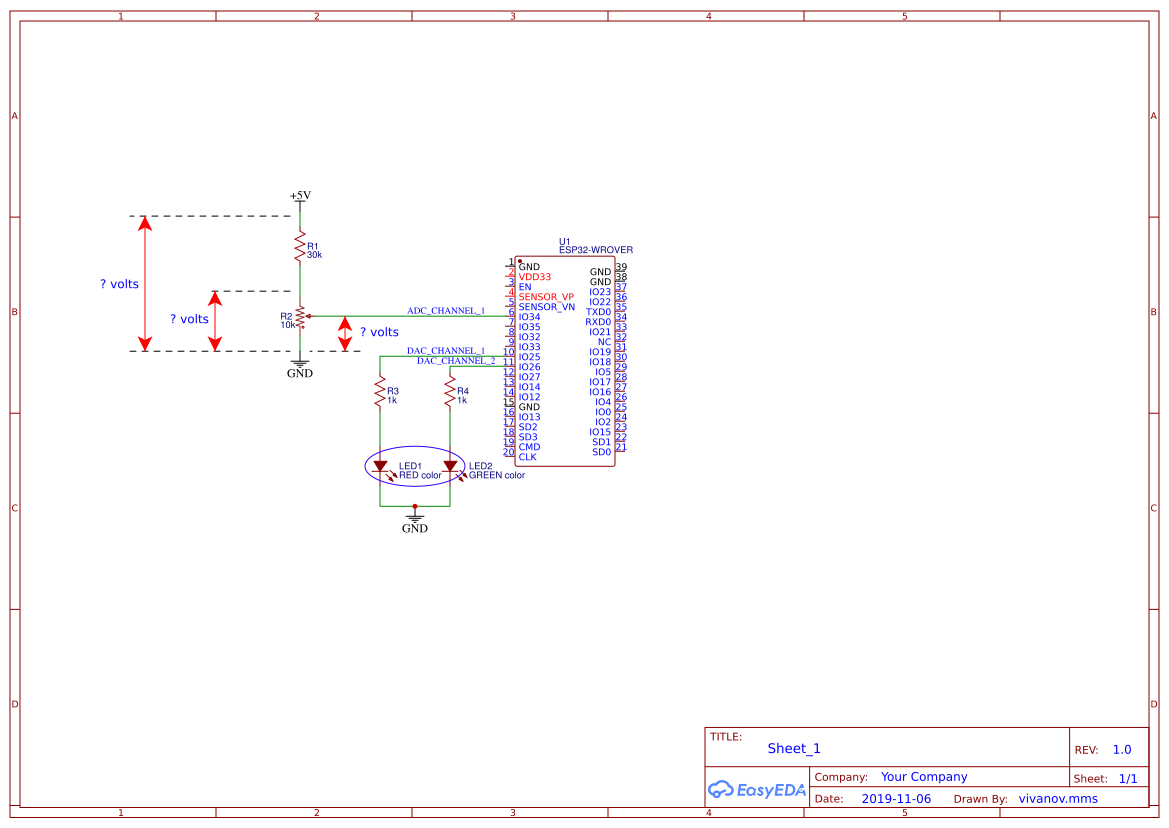1169x828 pixels.
Task: Select the 2019-11-06 date field
Action: [x=896, y=799]
